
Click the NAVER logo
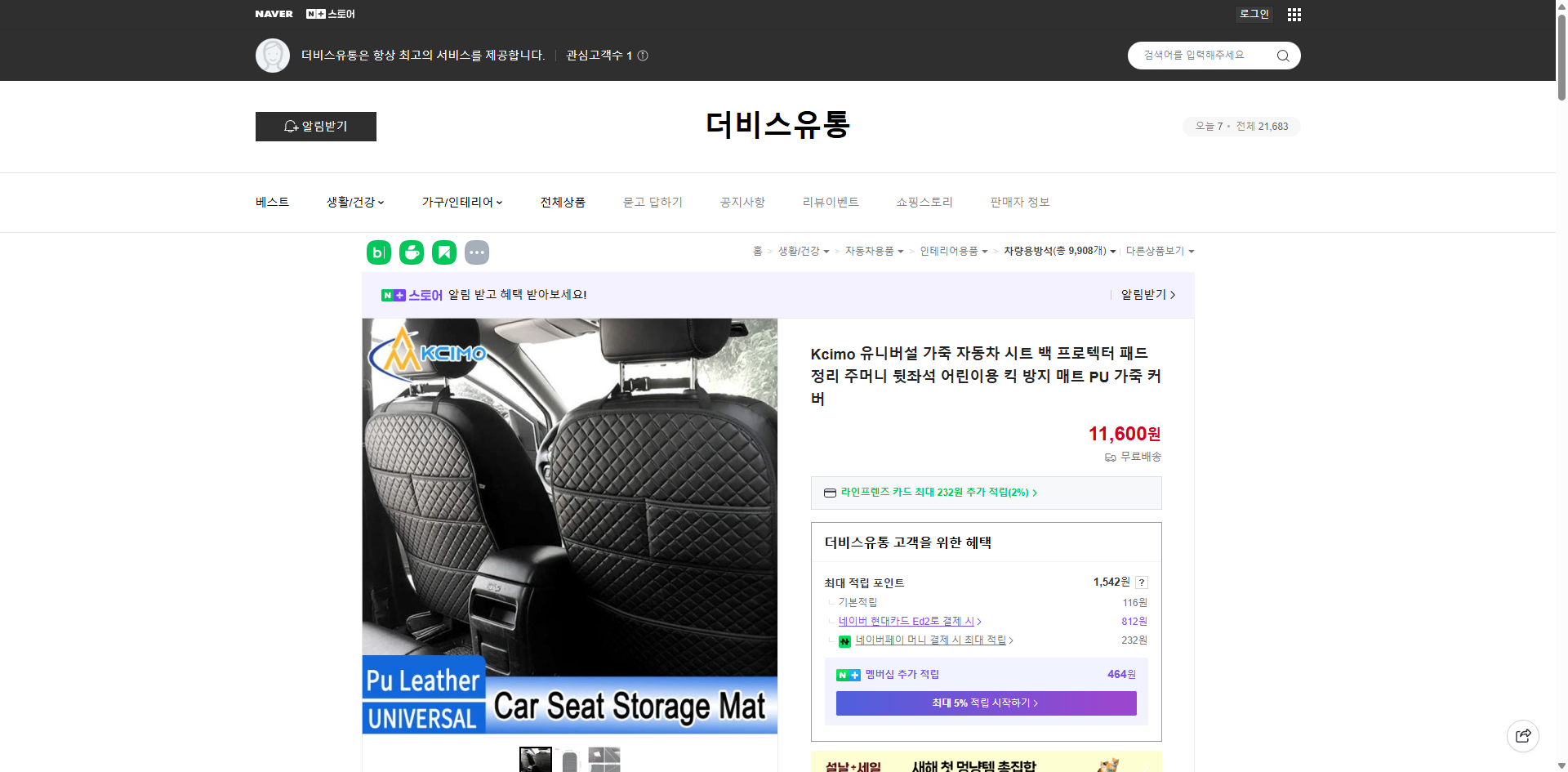pos(274,13)
